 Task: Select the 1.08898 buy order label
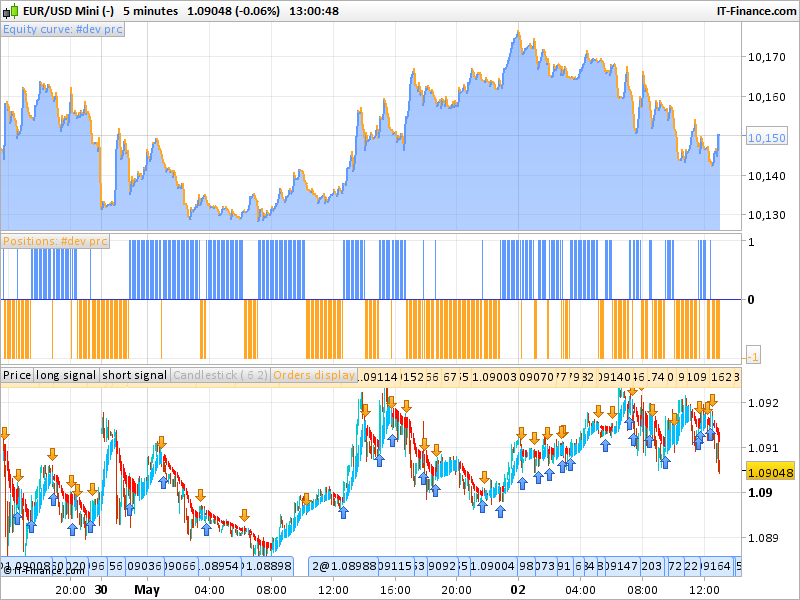coord(265,566)
